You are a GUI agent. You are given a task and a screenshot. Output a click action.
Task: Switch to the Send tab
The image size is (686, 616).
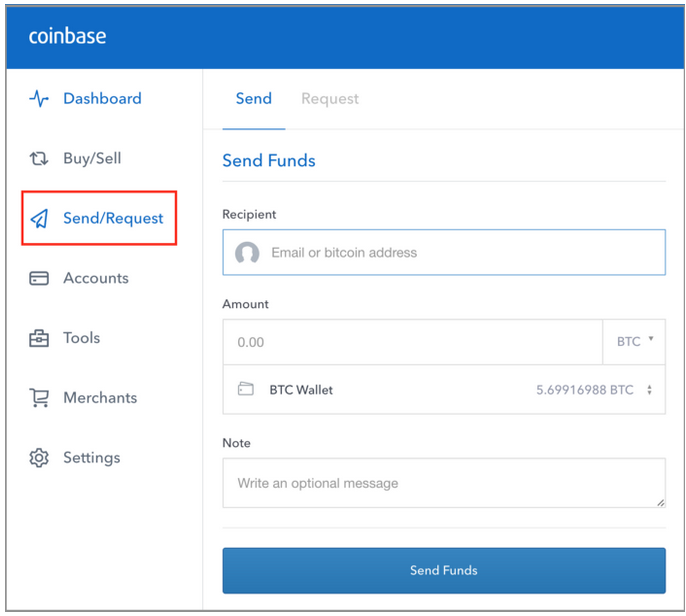[x=253, y=99]
